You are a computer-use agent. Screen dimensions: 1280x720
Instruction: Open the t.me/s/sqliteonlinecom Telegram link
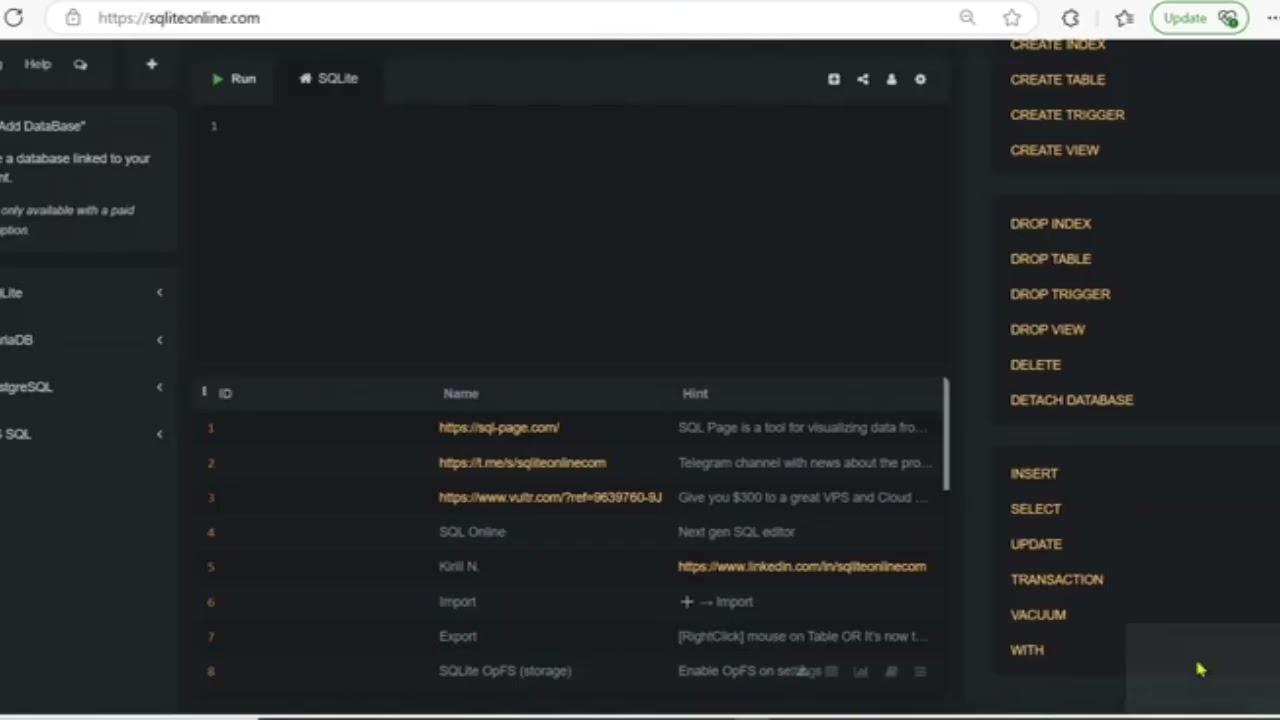522,462
